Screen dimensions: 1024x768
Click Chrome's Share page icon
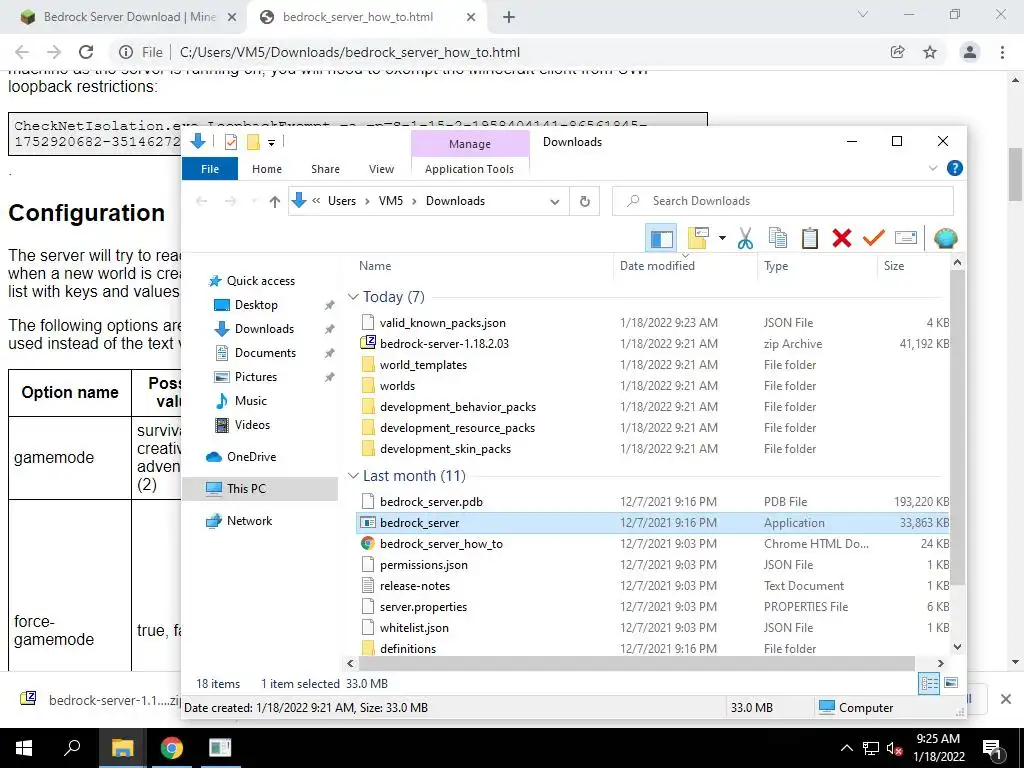(x=898, y=52)
